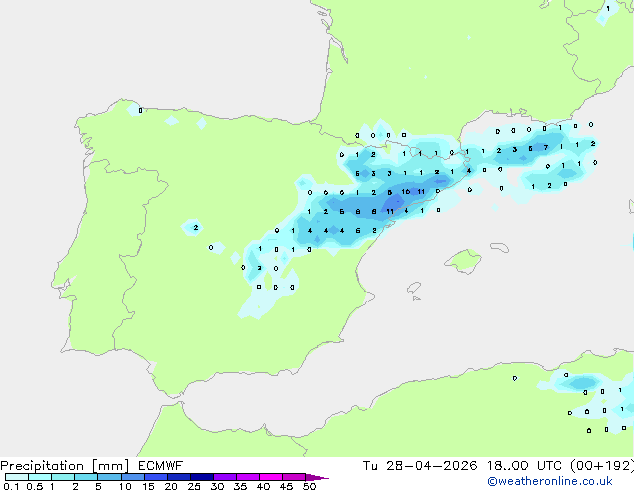
Task: Click the "(00+192)" forecast offset text
Action: coord(602,466)
